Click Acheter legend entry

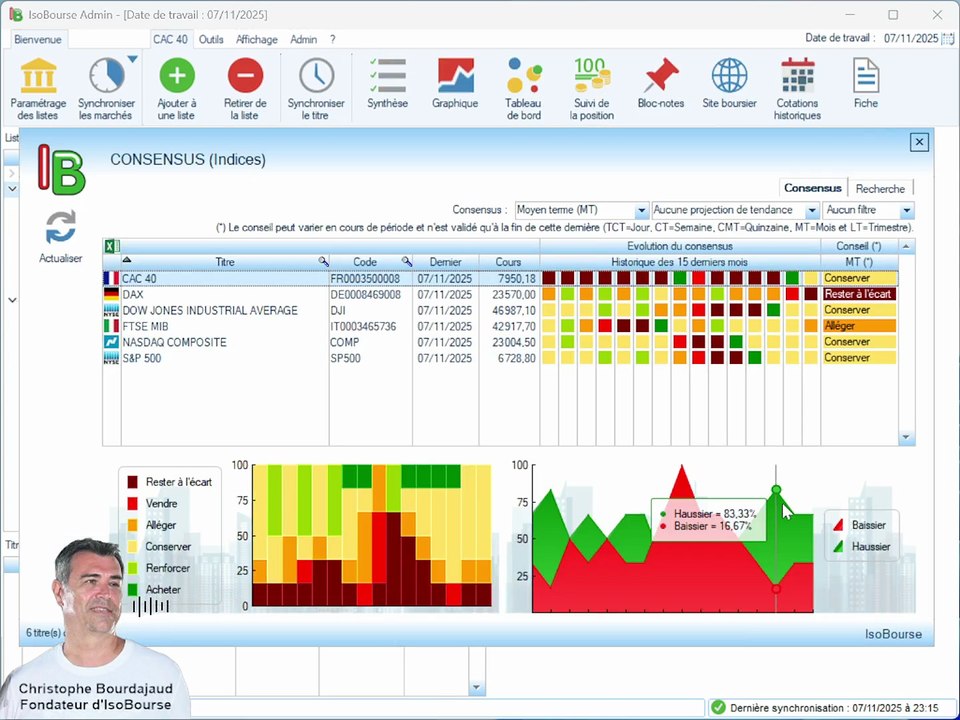[154, 590]
